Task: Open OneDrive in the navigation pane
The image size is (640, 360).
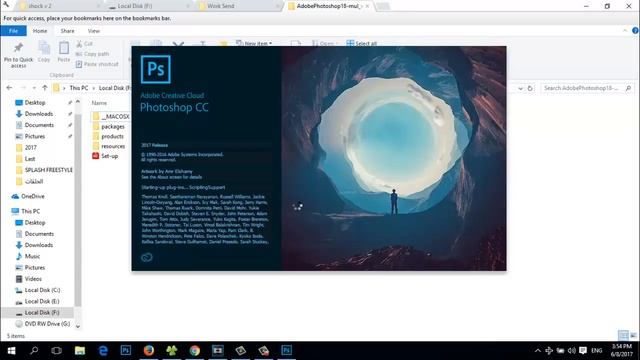Action: point(28,196)
